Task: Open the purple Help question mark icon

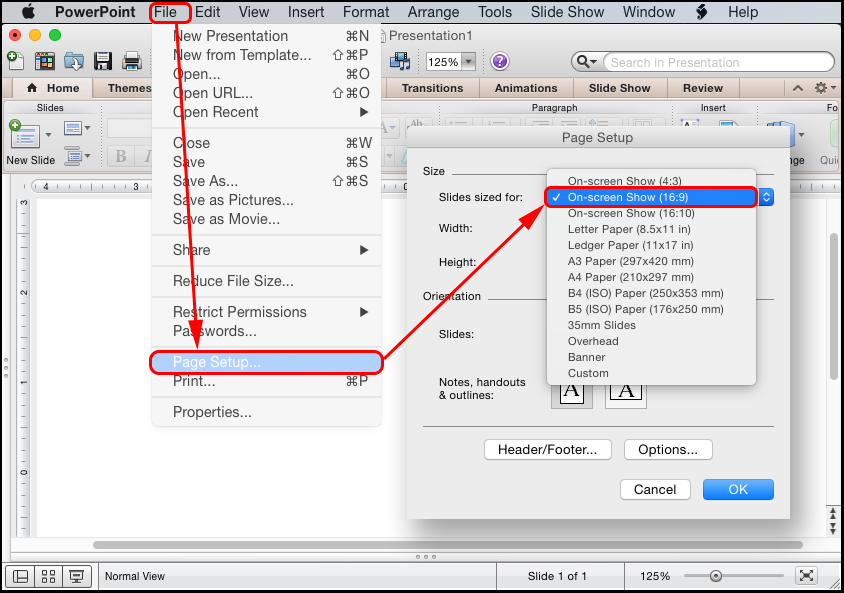Action: pos(500,61)
